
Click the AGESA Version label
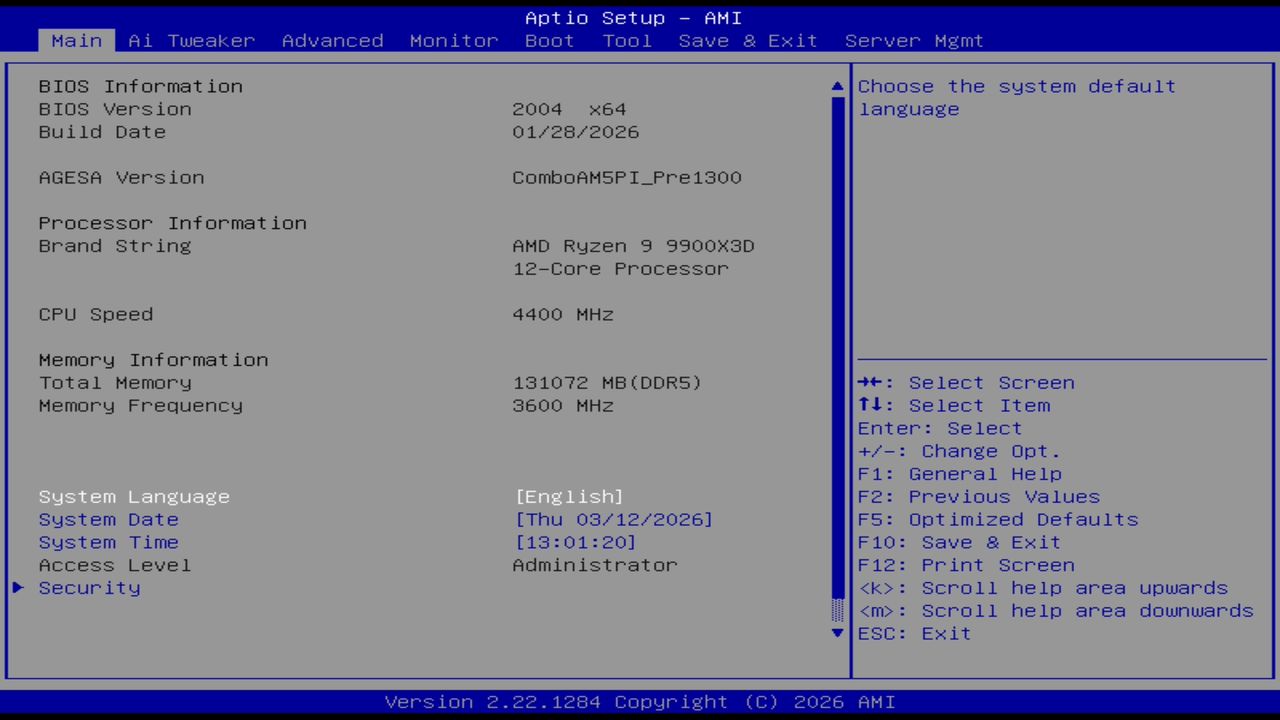coord(121,178)
